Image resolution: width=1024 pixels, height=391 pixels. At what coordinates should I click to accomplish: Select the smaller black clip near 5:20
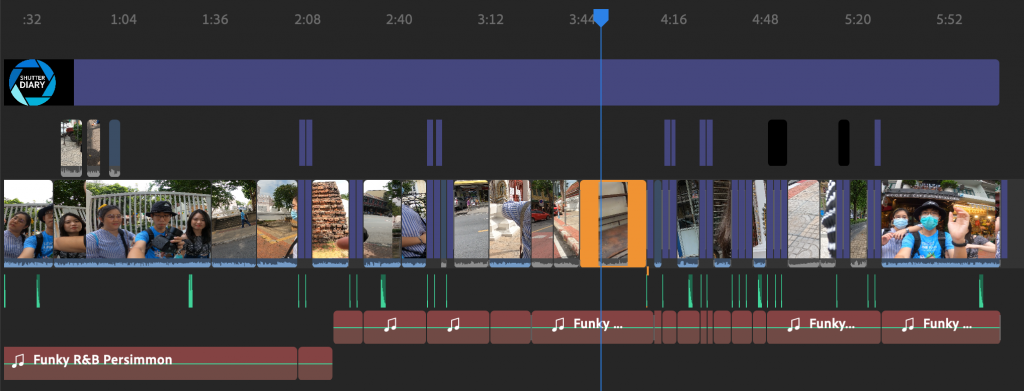844,142
